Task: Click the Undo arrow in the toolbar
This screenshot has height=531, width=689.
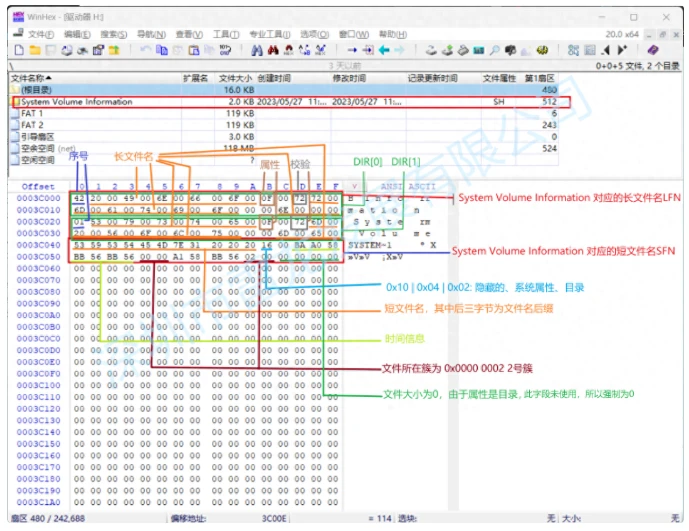Action: pos(147,49)
